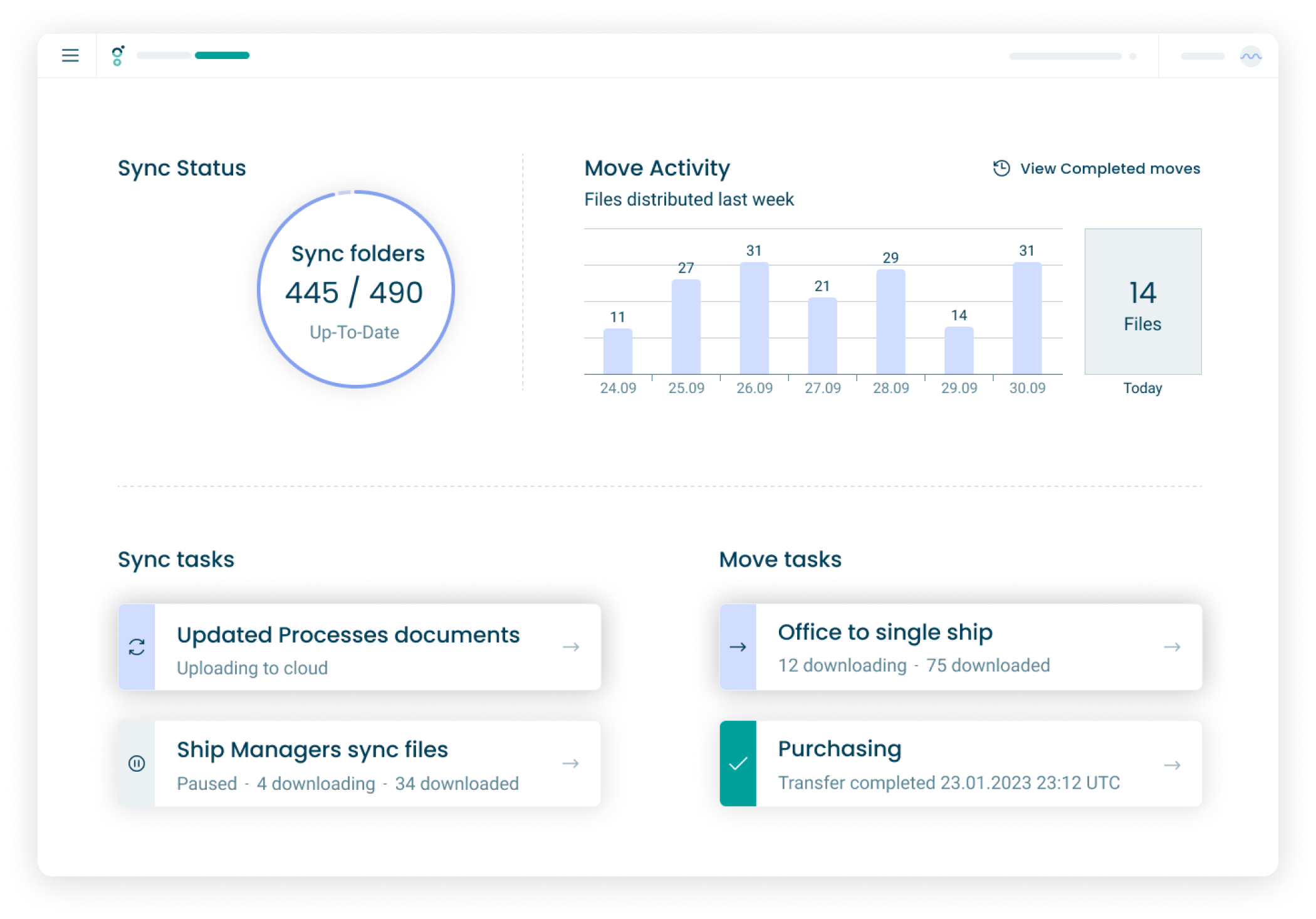The width and height of the screenshot is (1316, 919).
Task: Expand Purchasing task via right arrow
Action: coord(1172,765)
